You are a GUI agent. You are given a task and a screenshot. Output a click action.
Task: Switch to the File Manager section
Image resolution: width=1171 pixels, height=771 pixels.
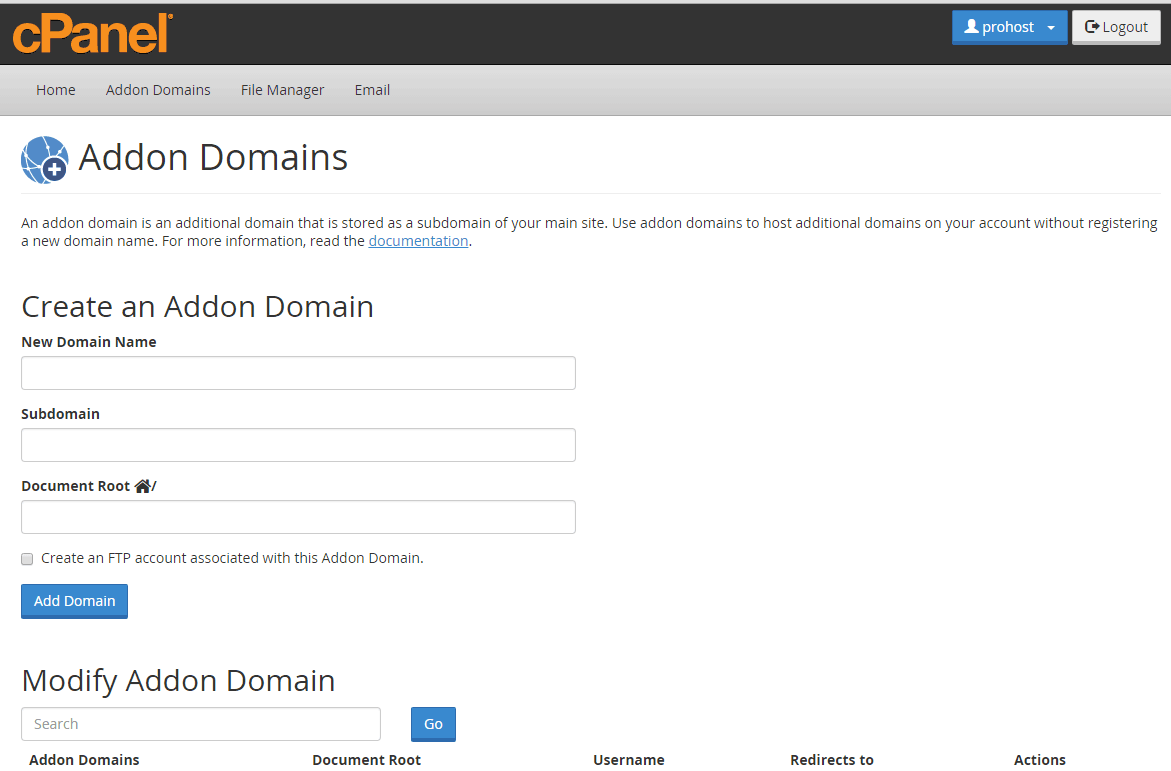tap(282, 89)
